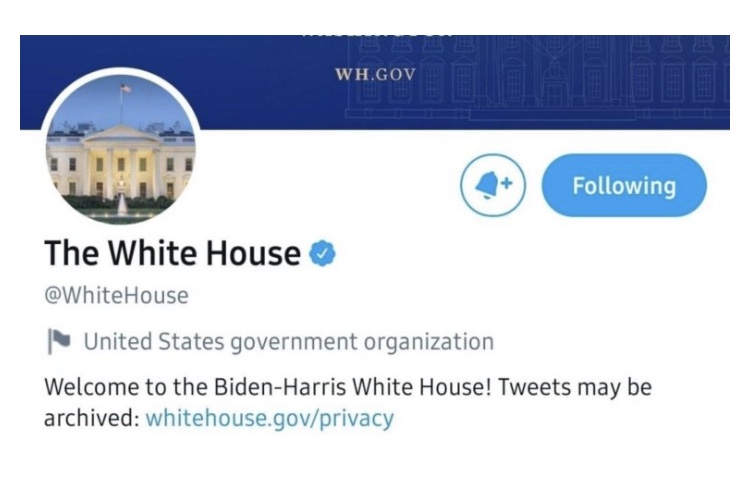Toggle the Following button
743x477 pixels.
[623, 186]
